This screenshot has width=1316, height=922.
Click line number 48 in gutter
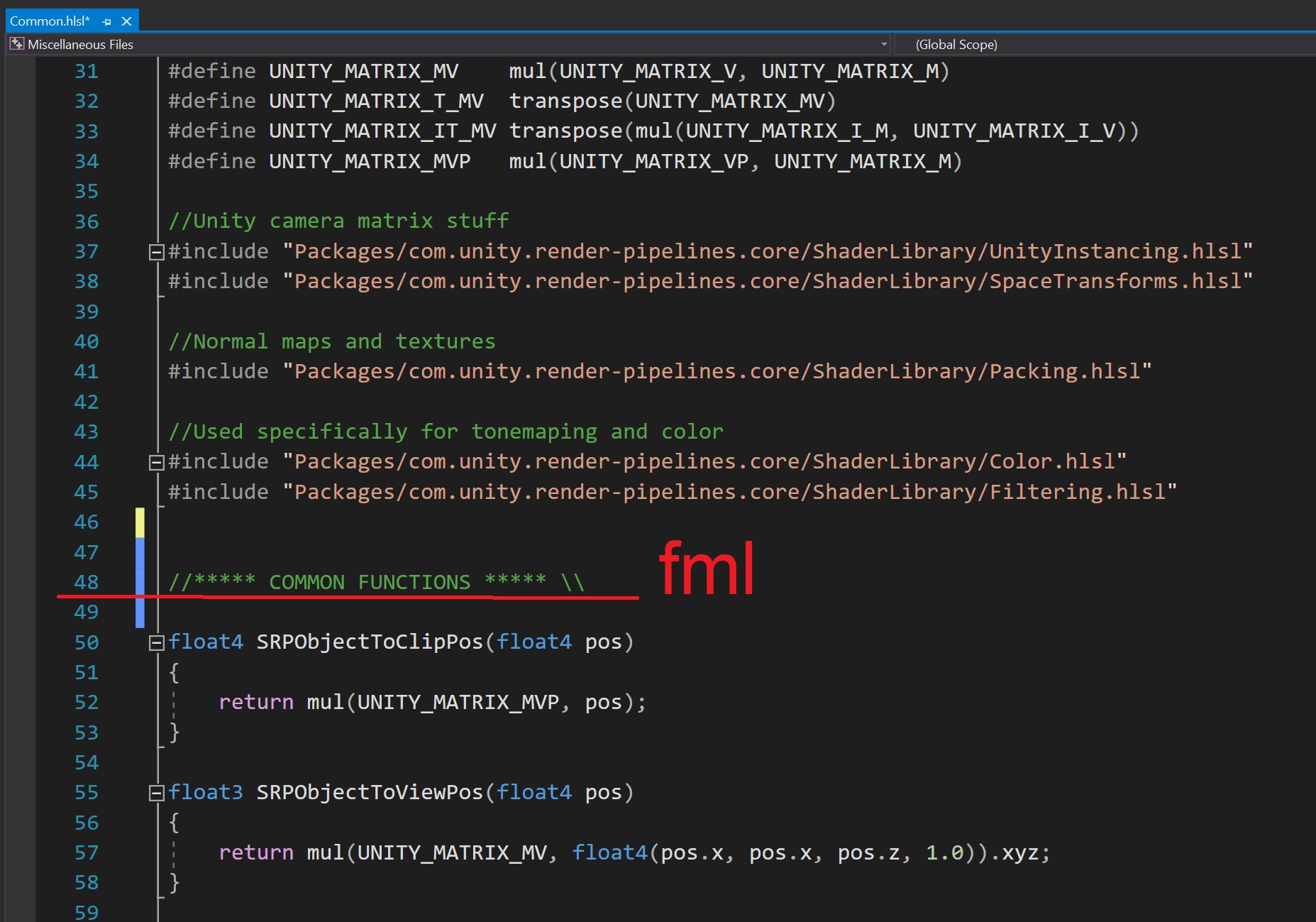click(87, 582)
